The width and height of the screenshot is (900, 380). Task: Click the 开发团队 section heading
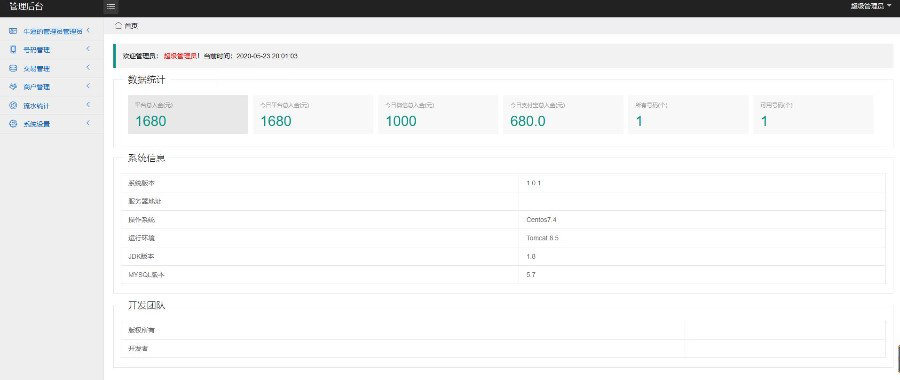click(146, 305)
